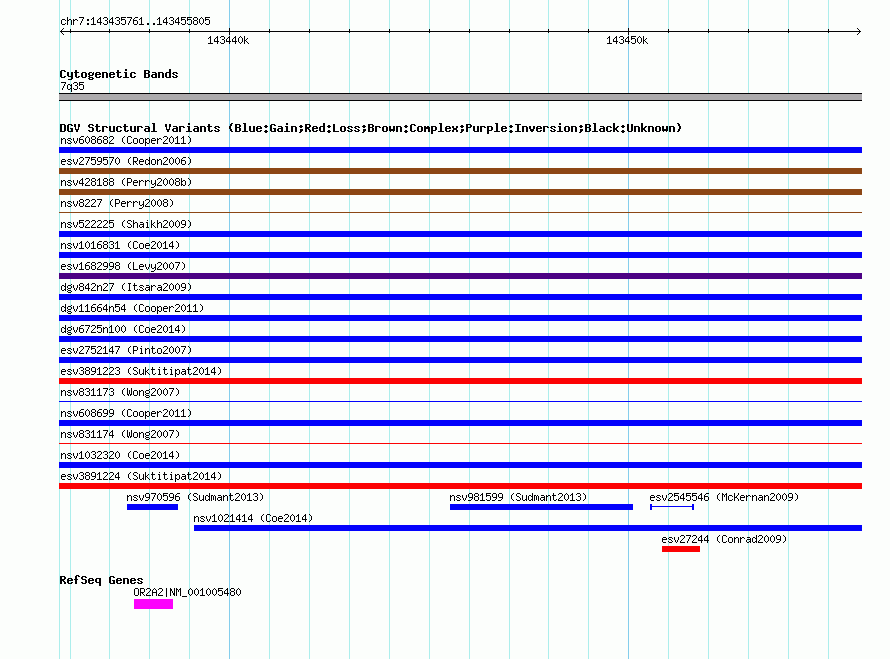
Task: Click the Cytogenetic Bands track title
Action: click(x=119, y=74)
